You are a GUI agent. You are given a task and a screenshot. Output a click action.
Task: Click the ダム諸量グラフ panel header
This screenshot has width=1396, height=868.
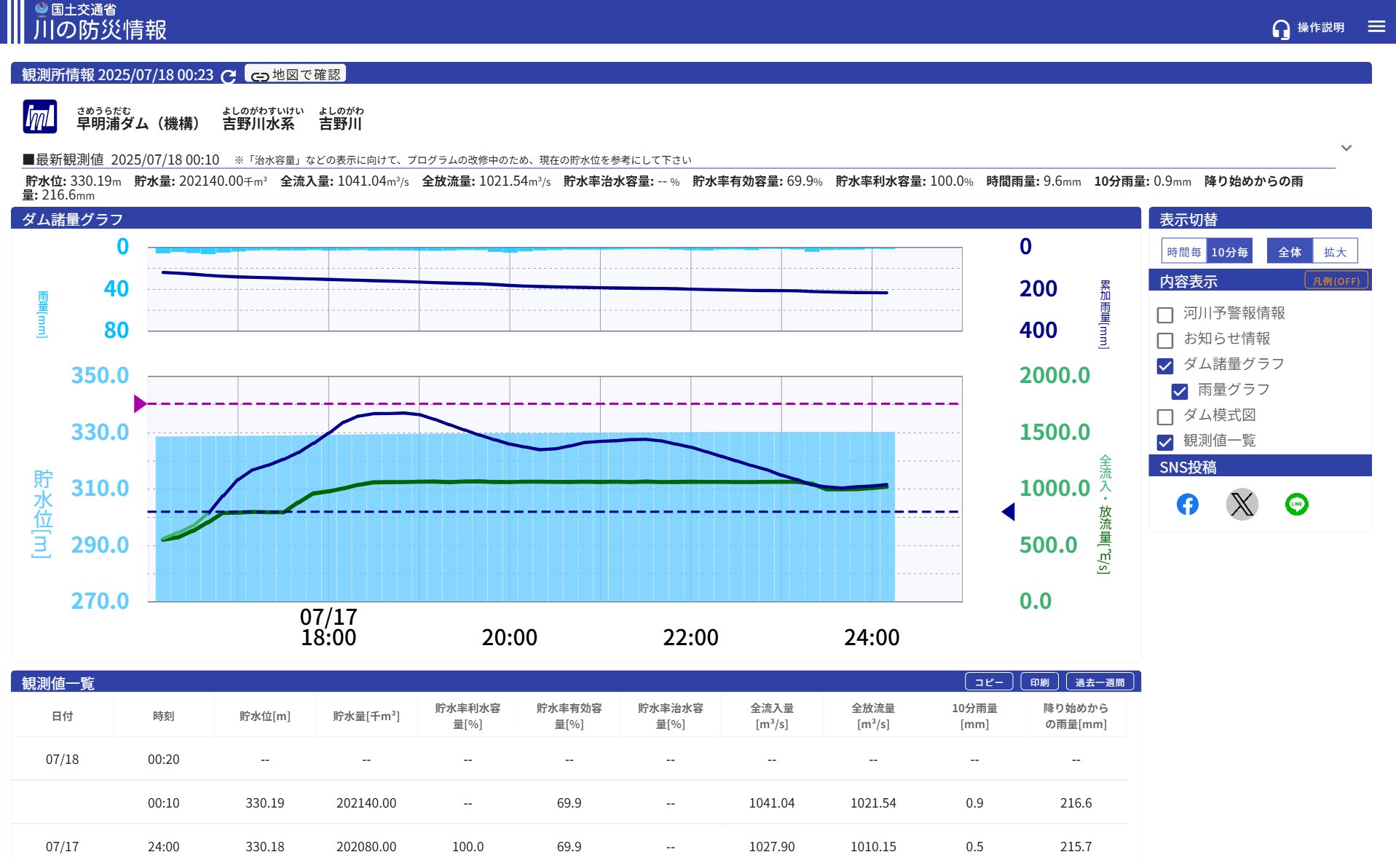[x=576, y=219]
